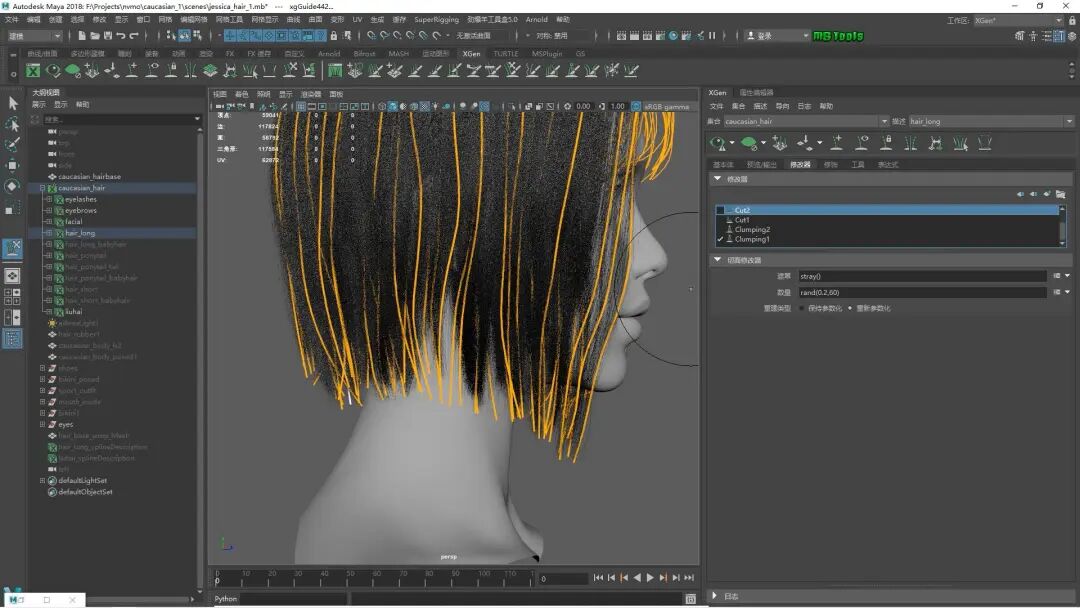The width and height of the screenshot is (1080, 608).
Task: Open the hair_long description dropdown
Action: pyautogui.click(x=1069, y=122)
